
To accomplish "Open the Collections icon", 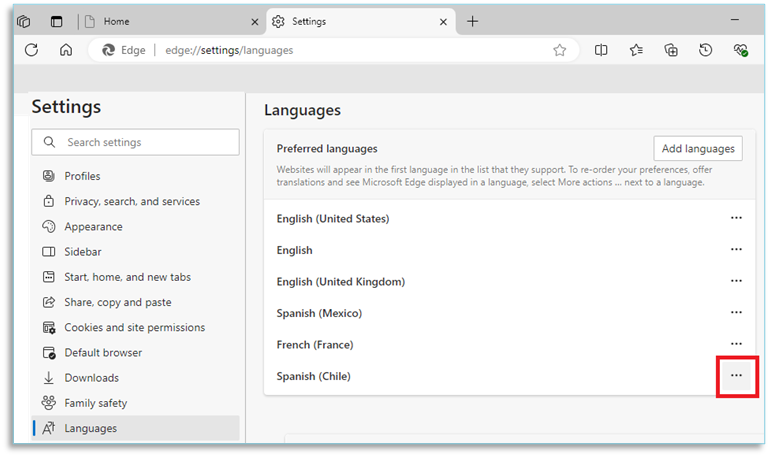I will click(671, 50).
